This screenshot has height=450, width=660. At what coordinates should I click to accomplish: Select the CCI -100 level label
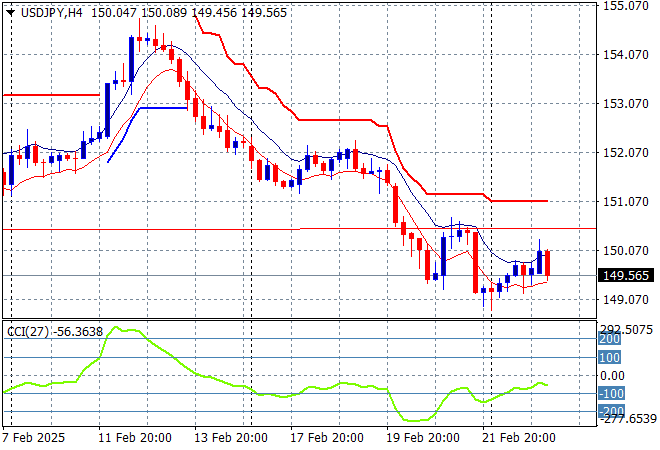click(x=611, y=394)
